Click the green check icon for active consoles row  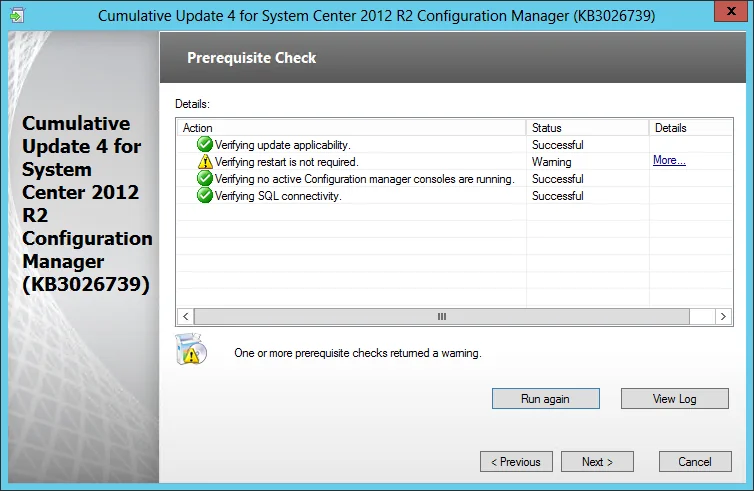[205, 178]
